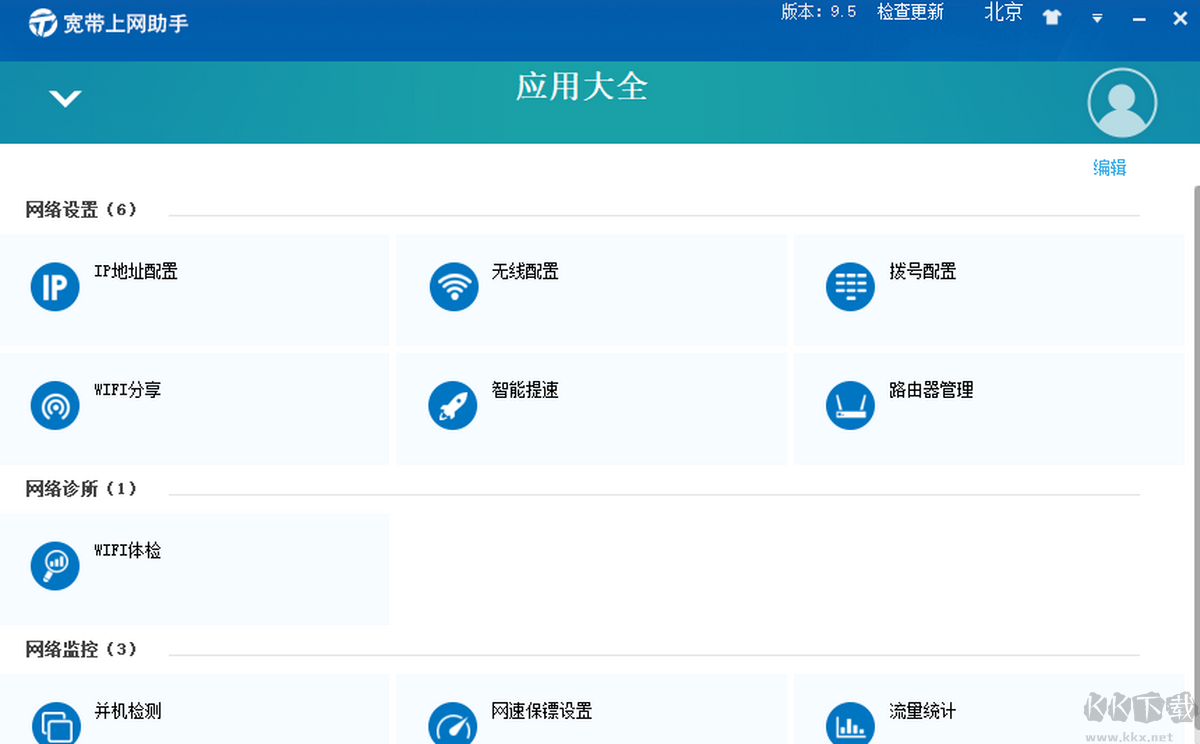Click the 网络设置（6） section heading

(81, 210)
